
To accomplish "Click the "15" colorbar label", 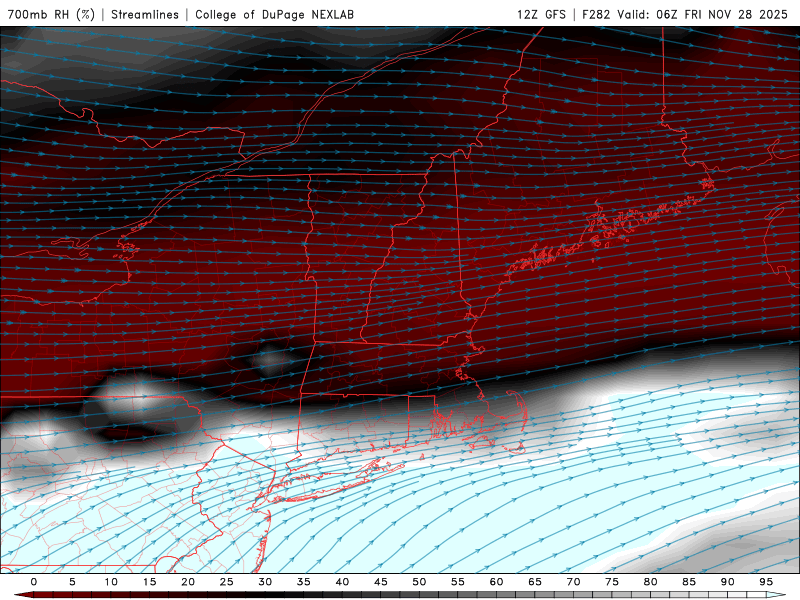I will (x=149, y=582).
